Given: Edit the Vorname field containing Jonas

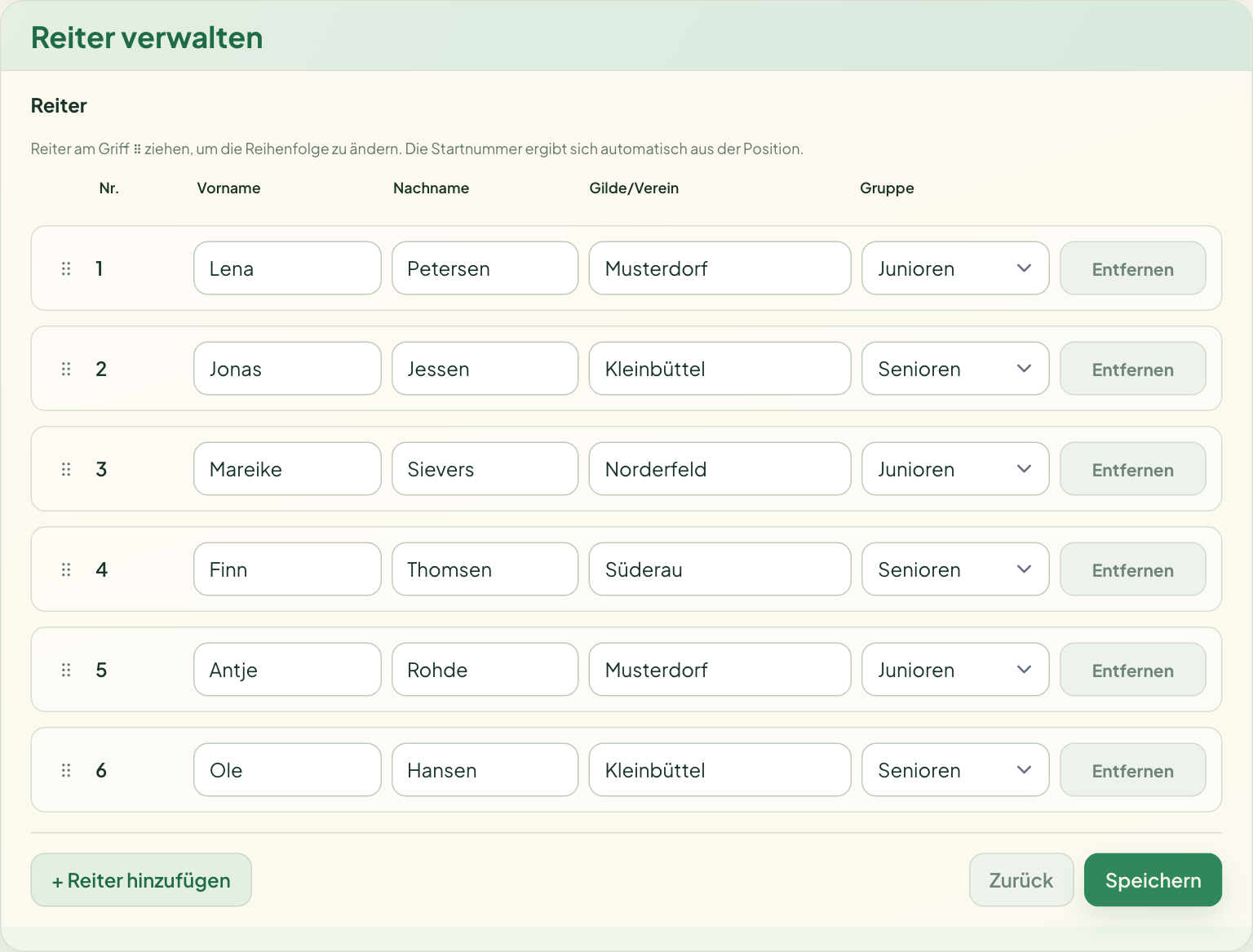Looking at the screenshot, I should pyautogui.click(x=287, y=369).
